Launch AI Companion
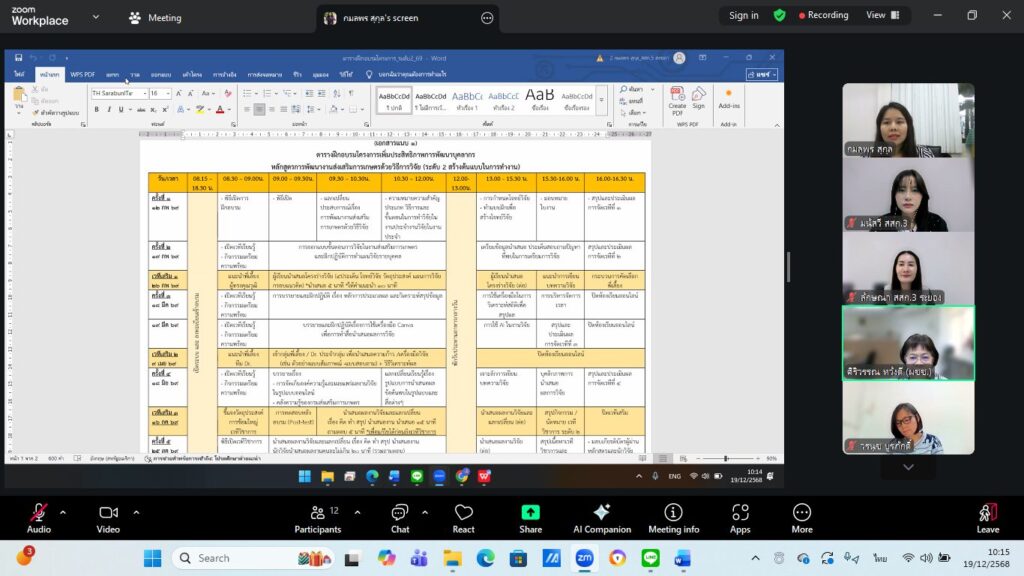Image resolution: width=1024 pixels, height=576 pixels. point(602,517)
